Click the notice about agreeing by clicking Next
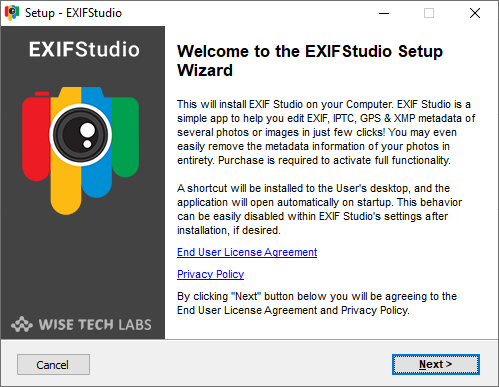Image resolution: width=499 pixels, height=387 pixels. pyautogui.click(x=317, y=303)
